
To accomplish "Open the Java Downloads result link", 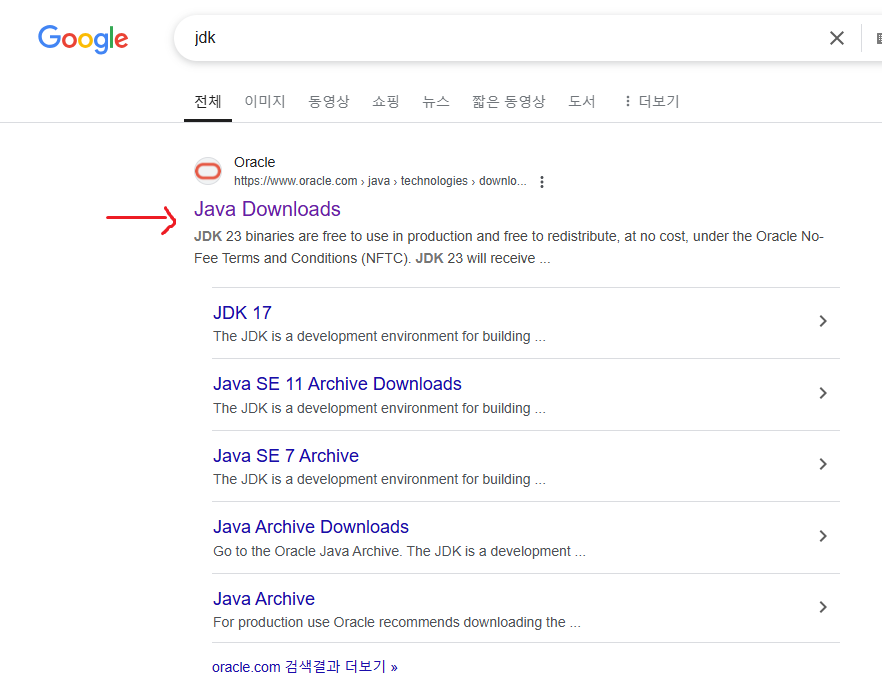I will pos(267,209).
